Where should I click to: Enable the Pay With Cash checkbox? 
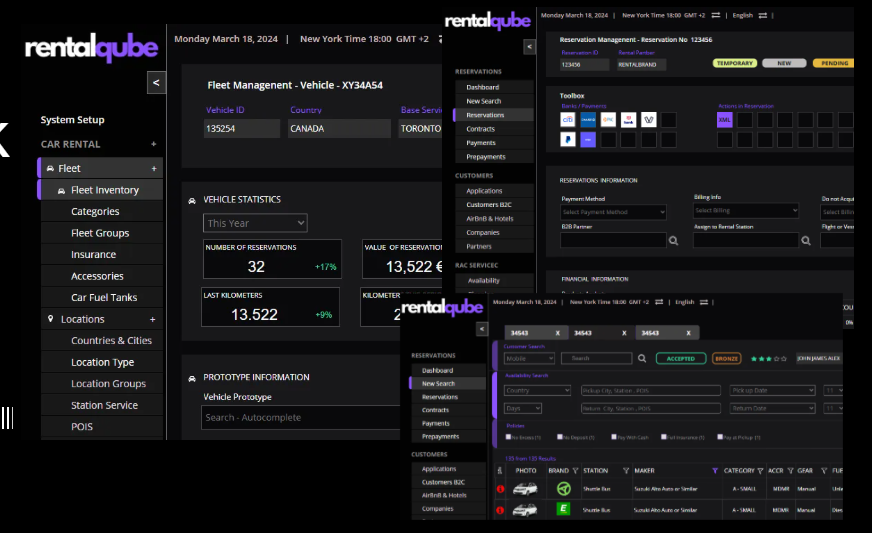tap(614, 437)
